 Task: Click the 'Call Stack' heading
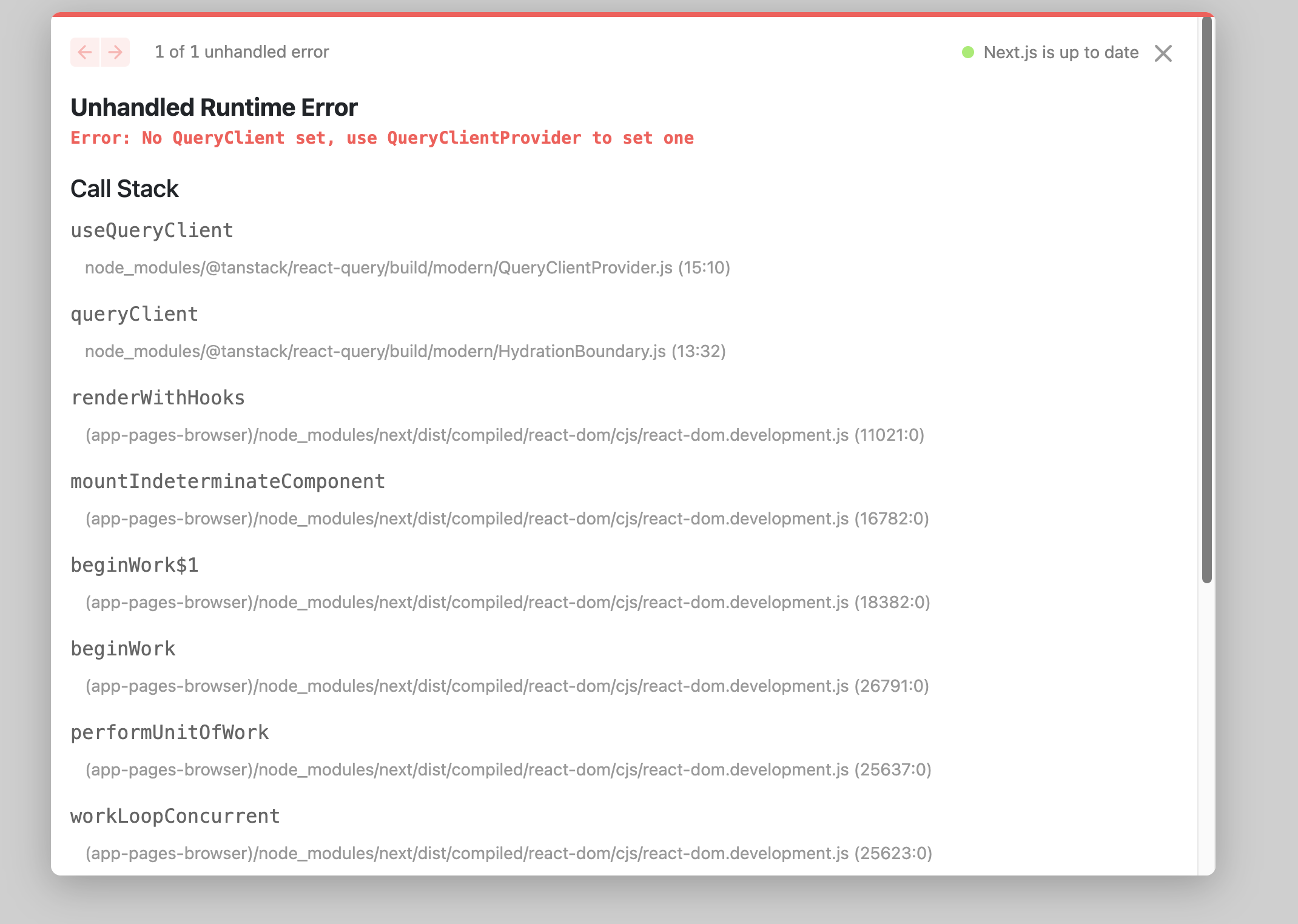coord(124,189)
